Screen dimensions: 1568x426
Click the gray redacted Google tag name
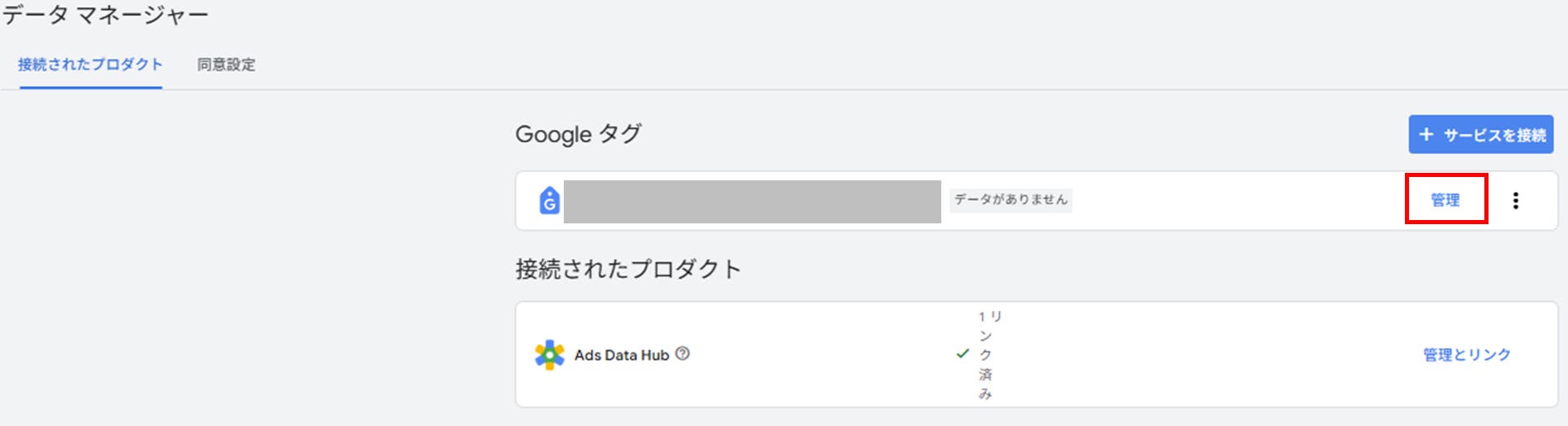[752, 201]
